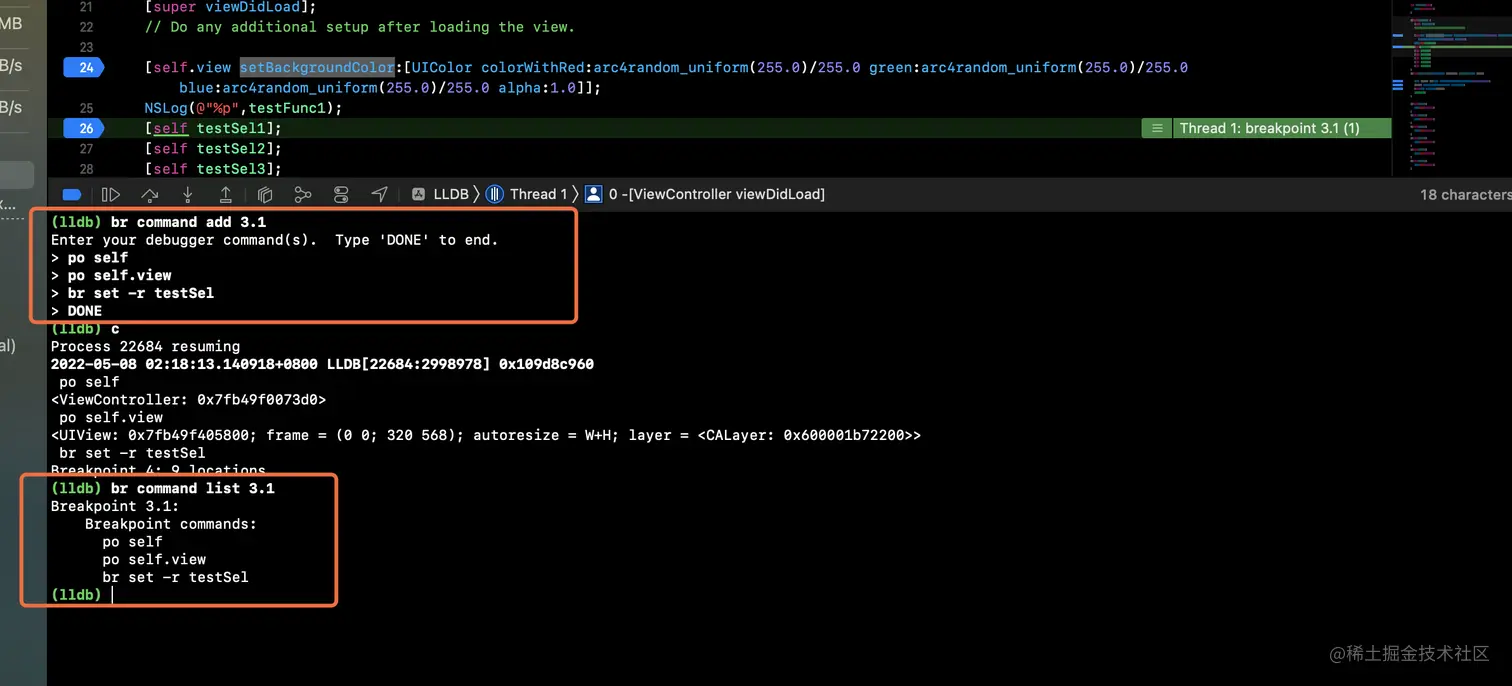Click the Continue program execution button
The height and width of the screenshot is (686, 1512).
[x=111, y=194]
